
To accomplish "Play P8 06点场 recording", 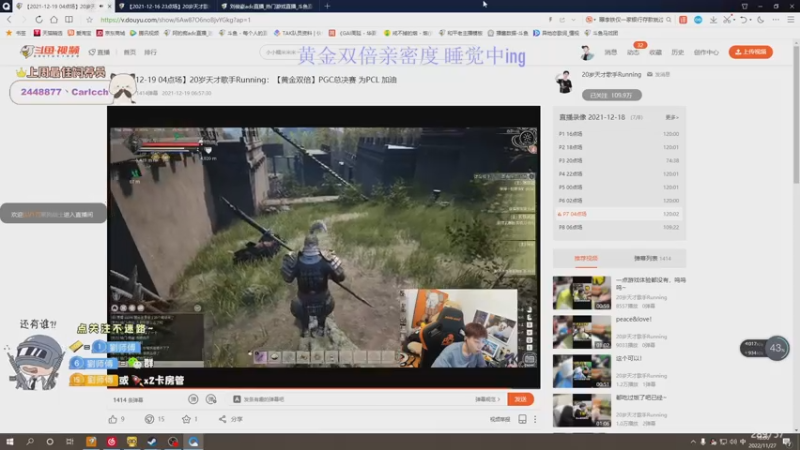I will (x=619, y=227).
